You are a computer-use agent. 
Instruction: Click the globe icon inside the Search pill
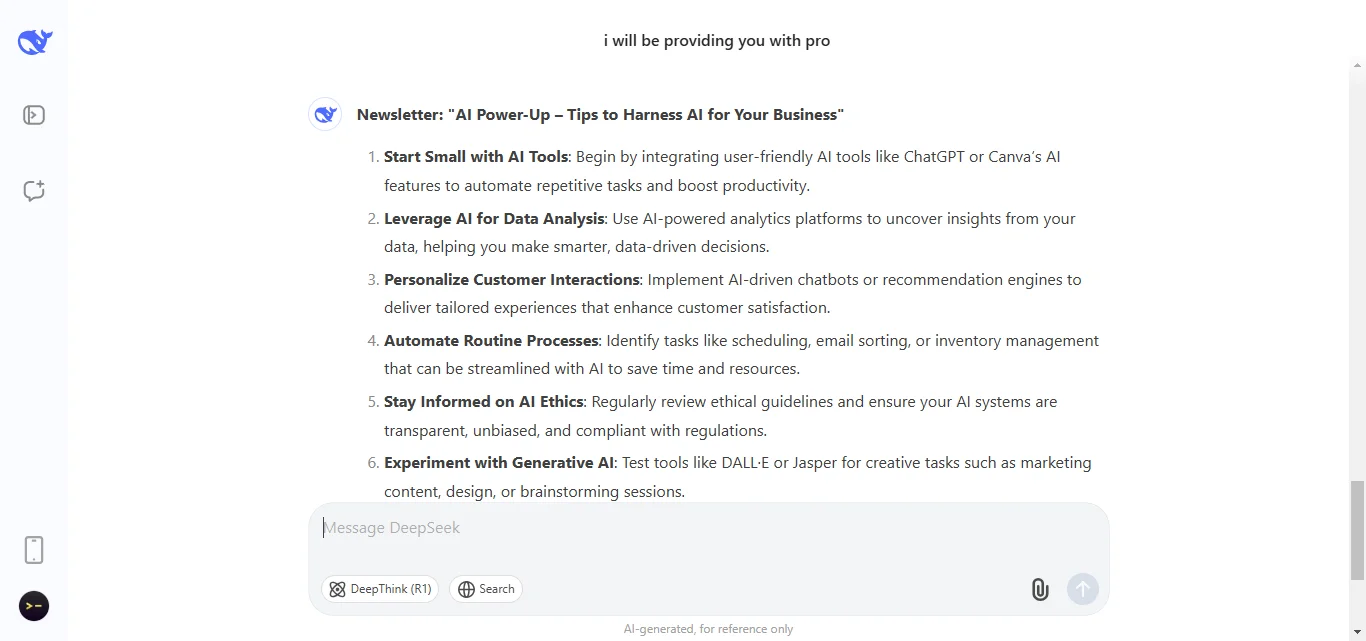click(466, 589)
